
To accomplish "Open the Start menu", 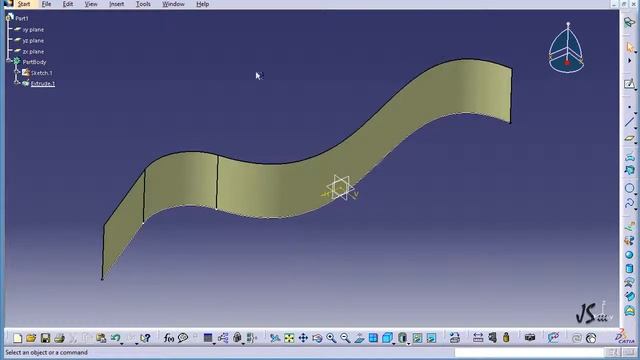I will point(24,4).
